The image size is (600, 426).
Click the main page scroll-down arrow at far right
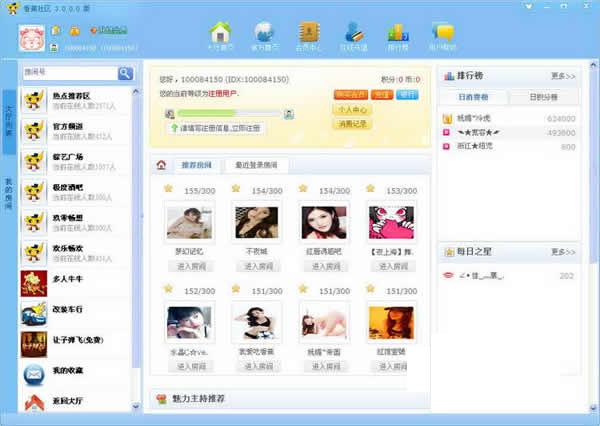(593, 408)
